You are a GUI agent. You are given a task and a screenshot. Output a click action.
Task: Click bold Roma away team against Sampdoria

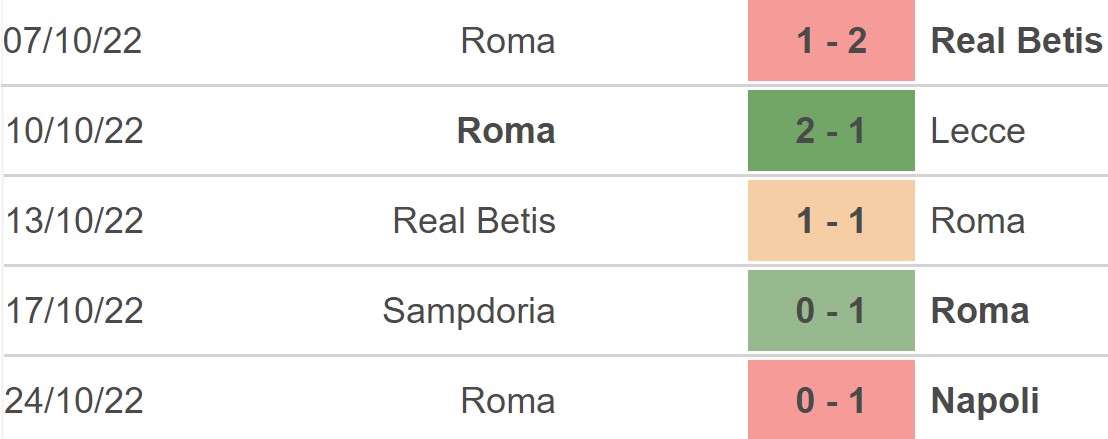pos(980,310)
